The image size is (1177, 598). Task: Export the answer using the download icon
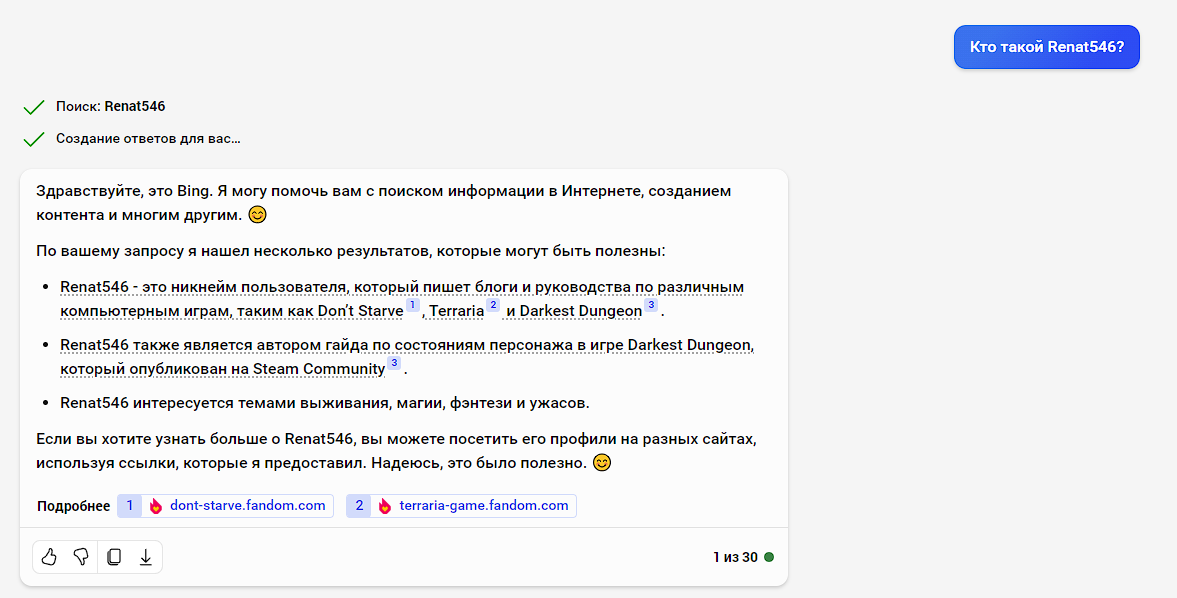146,557
